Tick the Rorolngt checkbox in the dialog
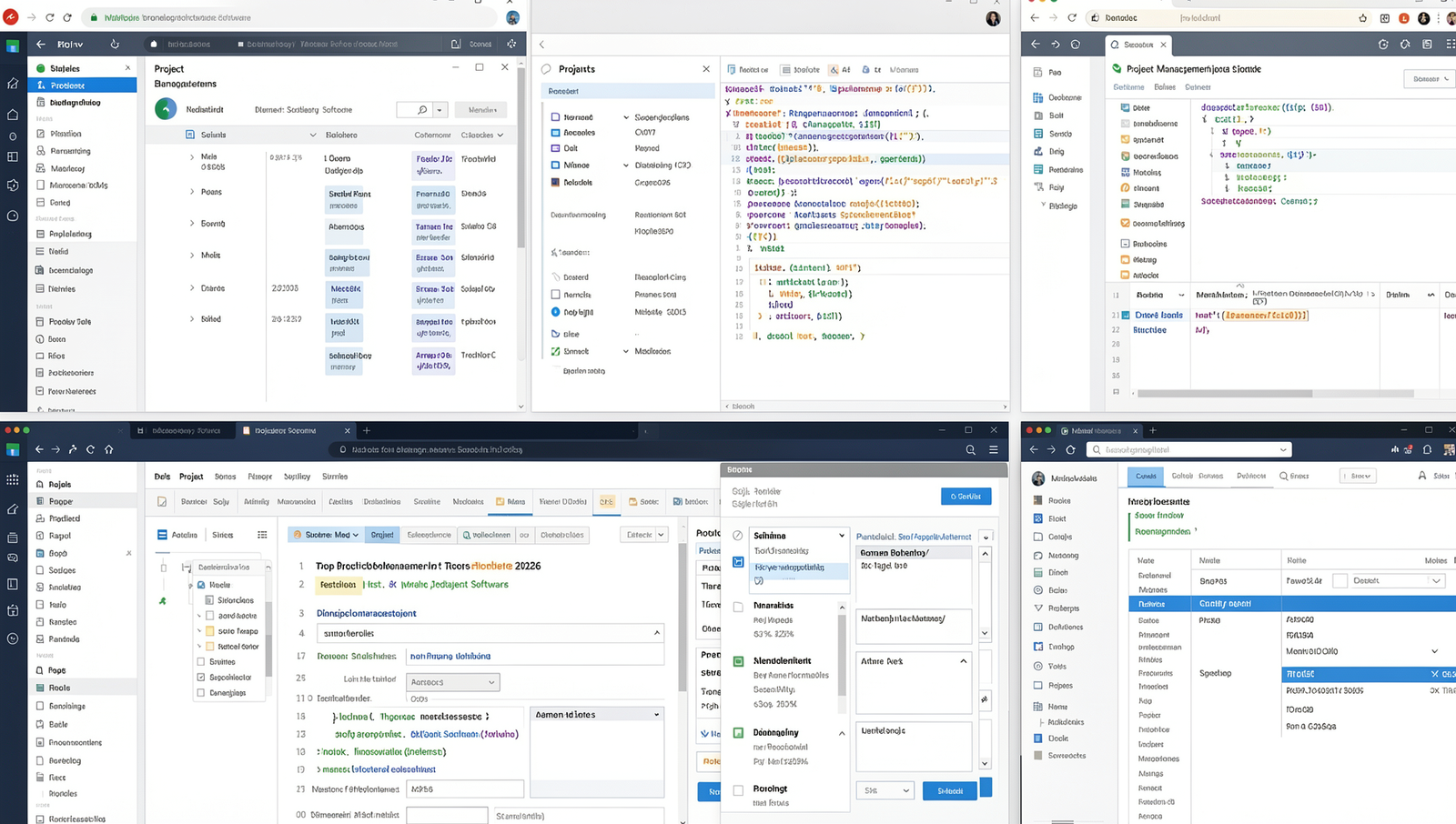Screen dimensions: 1456x824 (x=738, y=790)
